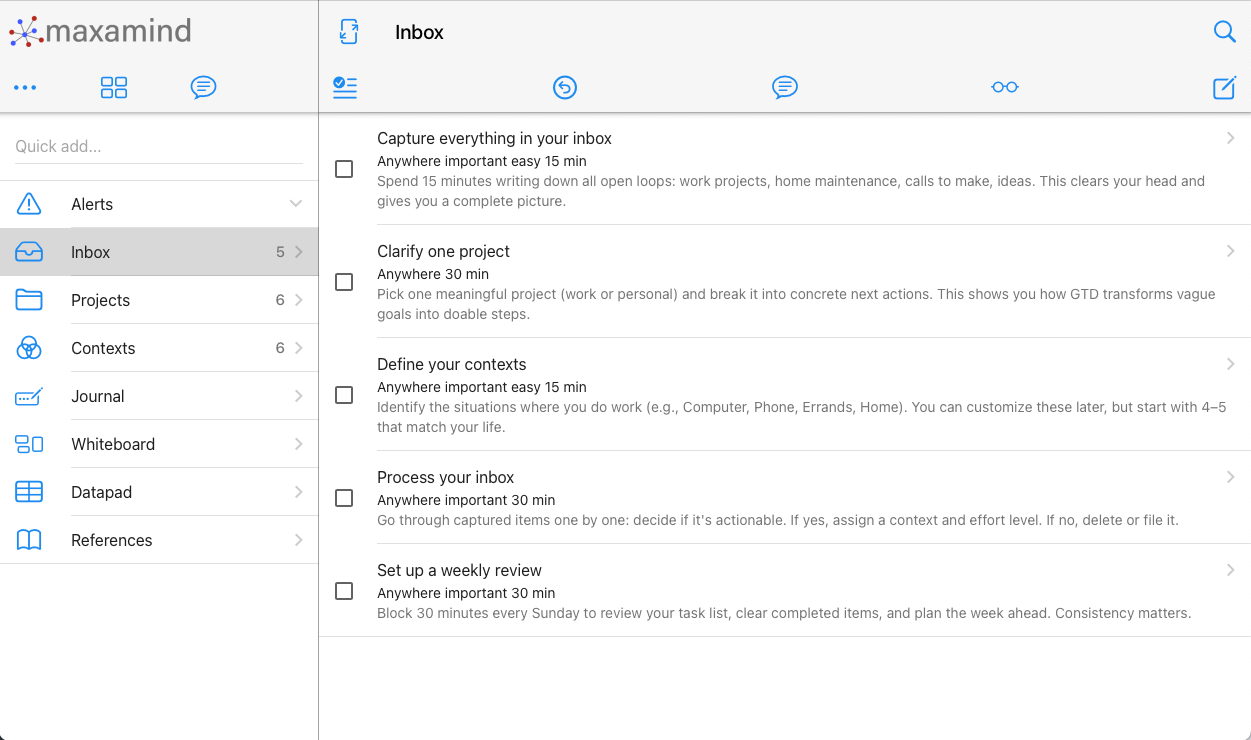
Task: Click the compose/new task icon at top right
Action: point(1224,88)
